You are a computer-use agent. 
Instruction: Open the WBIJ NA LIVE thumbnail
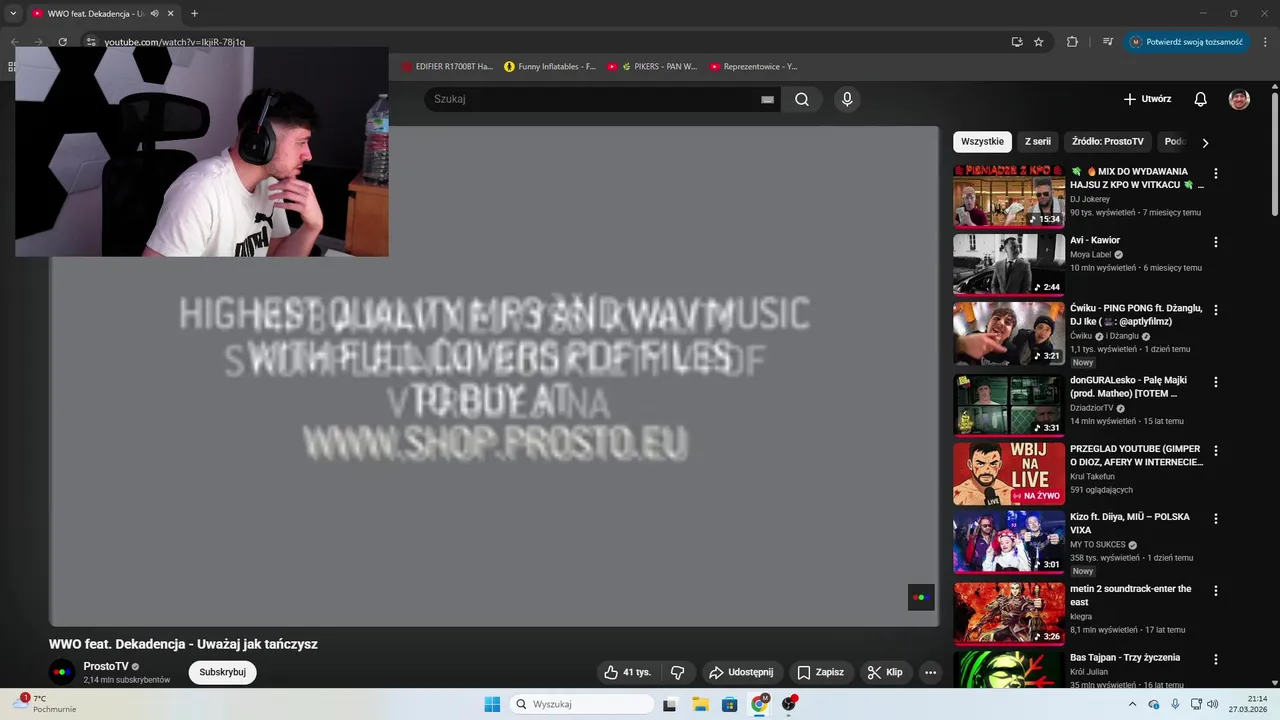pos(1008,473)
